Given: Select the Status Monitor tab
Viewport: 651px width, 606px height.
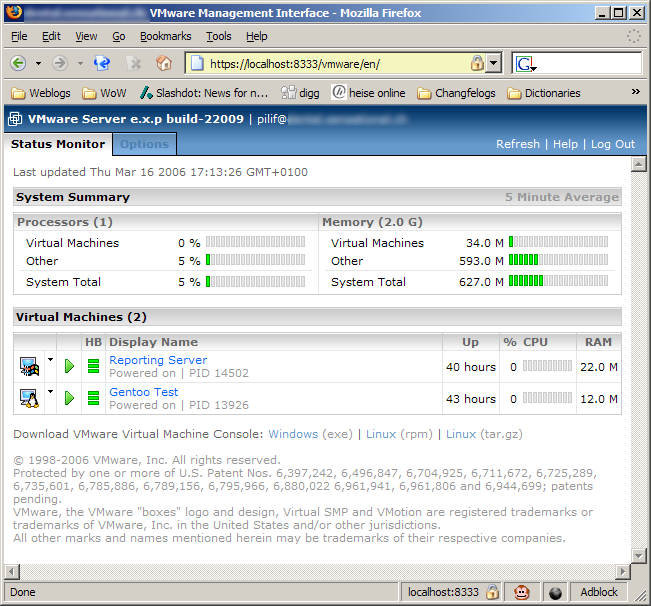Looking at the screenshot, I should [58, 144].
